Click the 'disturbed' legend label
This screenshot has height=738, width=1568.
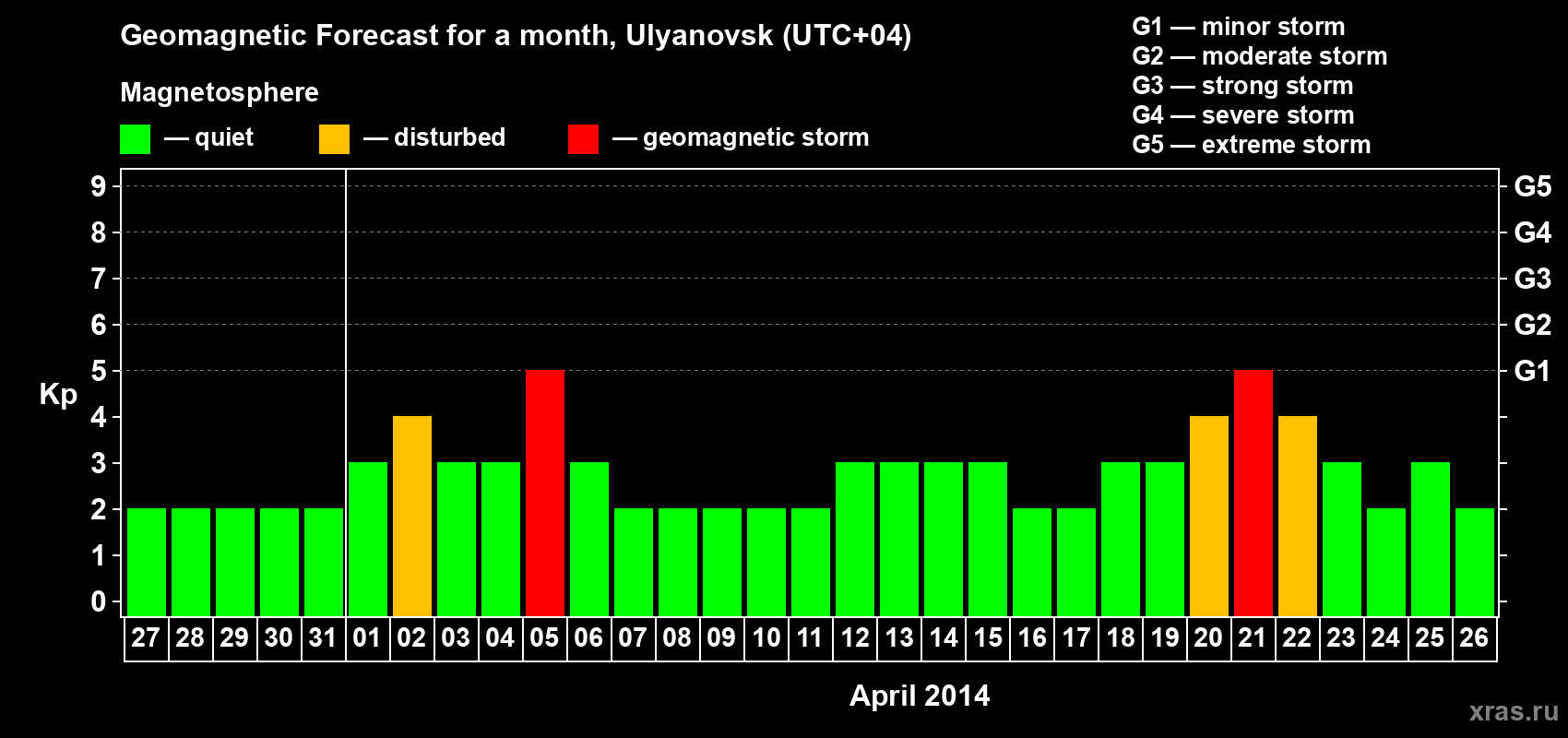pyautogui.click(x=449, y=137)
